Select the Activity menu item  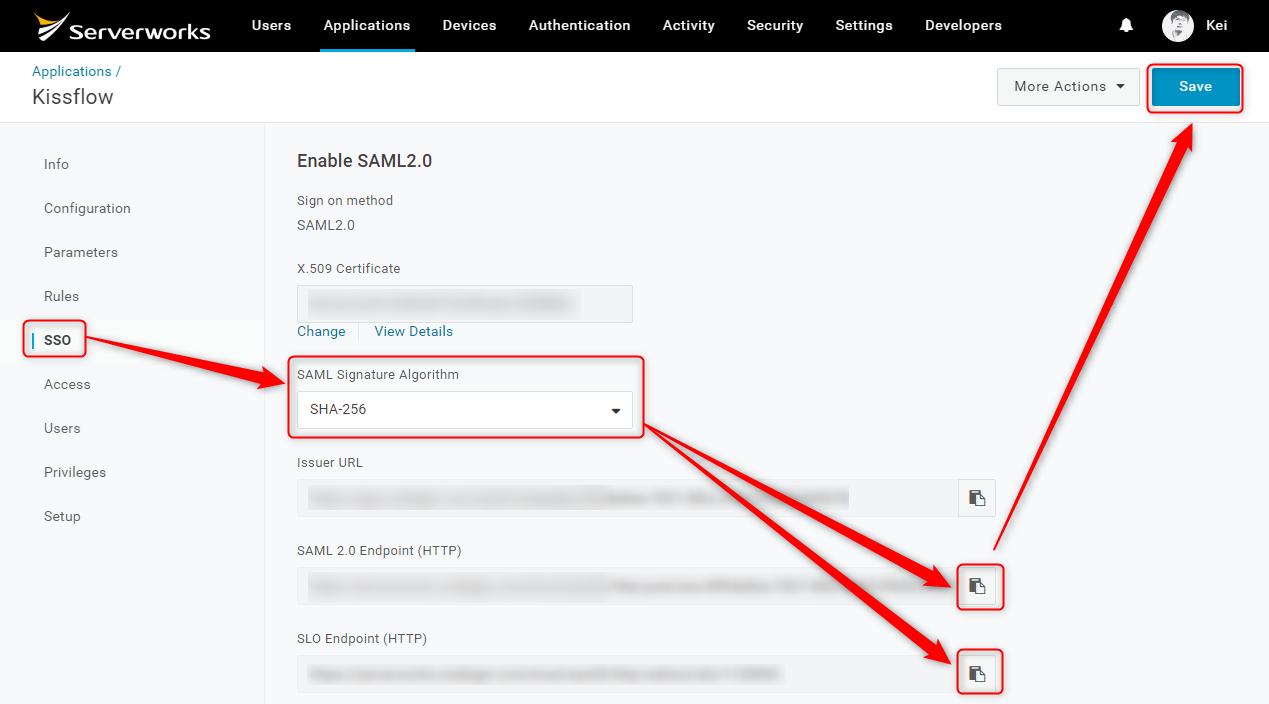click(x=688, y=26)
